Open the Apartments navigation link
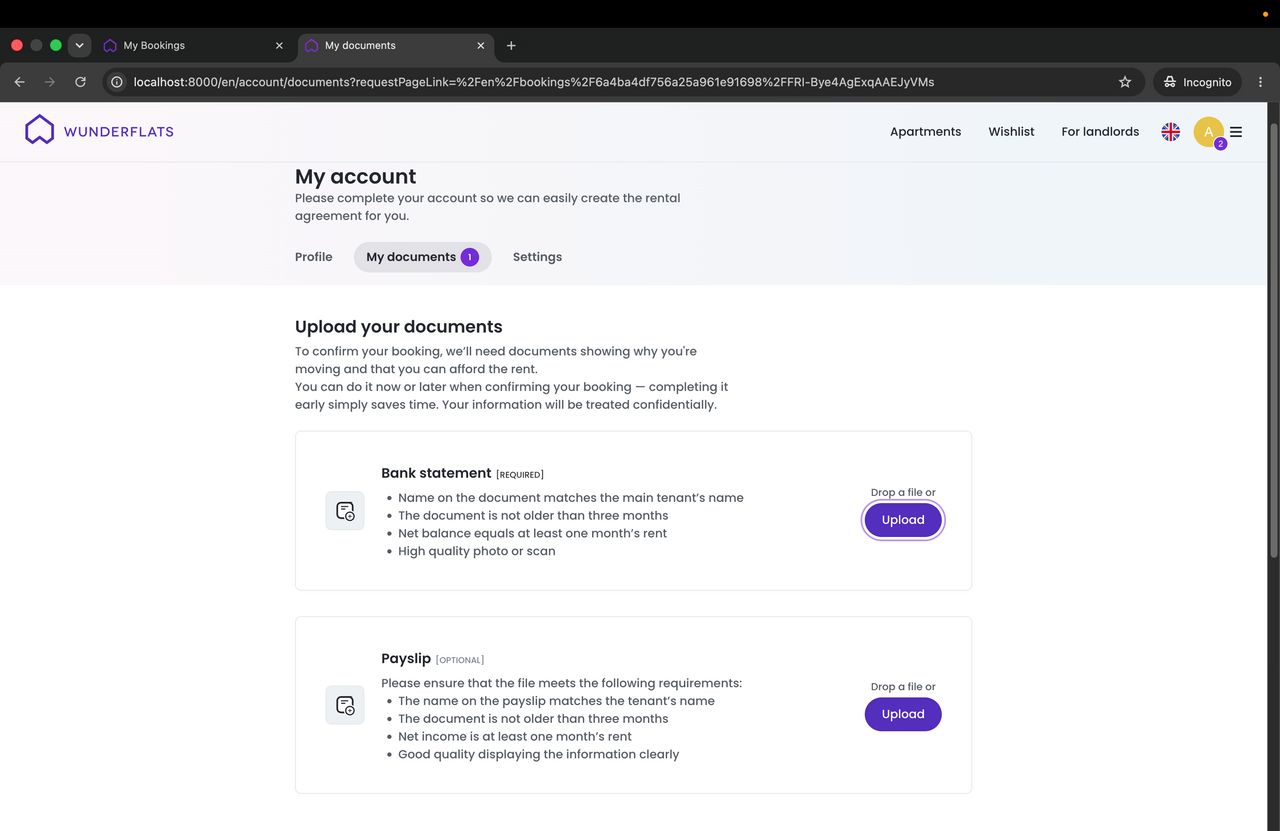 coord(925,132)
